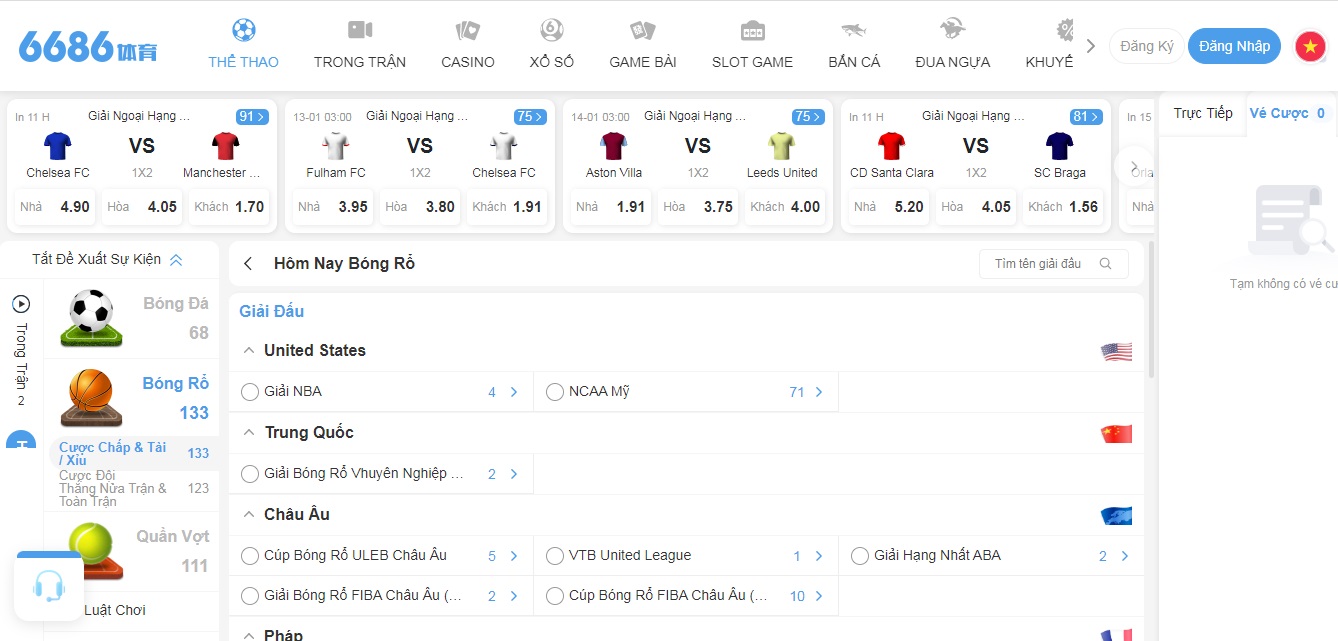The width and height of the screenshot is (1338, 641).
Task: Click the Vietnam flag language icon
Action: (x=1310, y=46)
